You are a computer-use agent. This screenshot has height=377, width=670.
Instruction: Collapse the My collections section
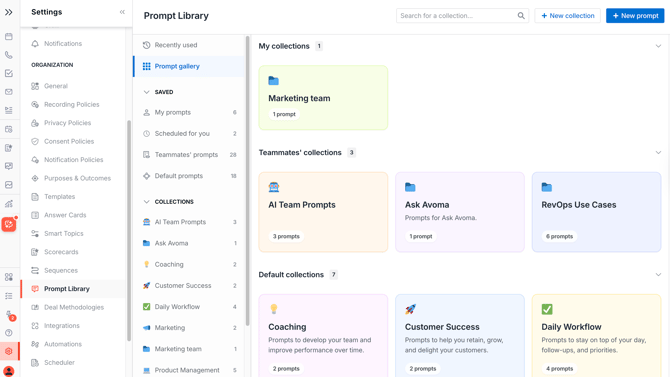(658, 46)
